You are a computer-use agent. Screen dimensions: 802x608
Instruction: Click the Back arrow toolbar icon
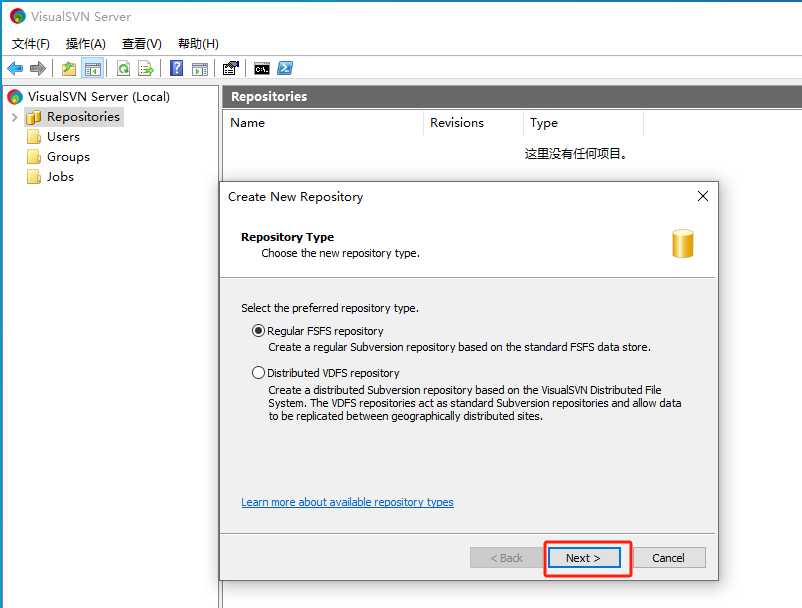(x=15, y=68)
